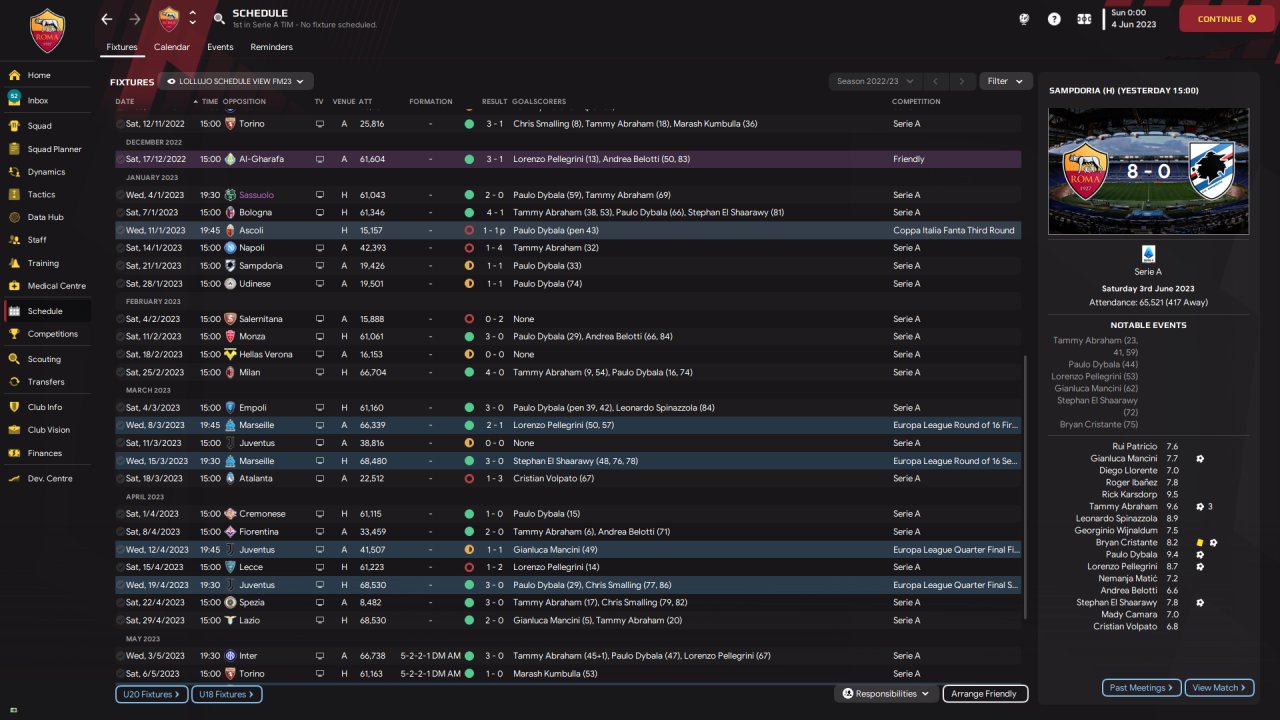Open Paulo Dybala in the match ratings list
Image resolution: width=1280 pixels, height=720 pixels.
(x=1131, y=555)
